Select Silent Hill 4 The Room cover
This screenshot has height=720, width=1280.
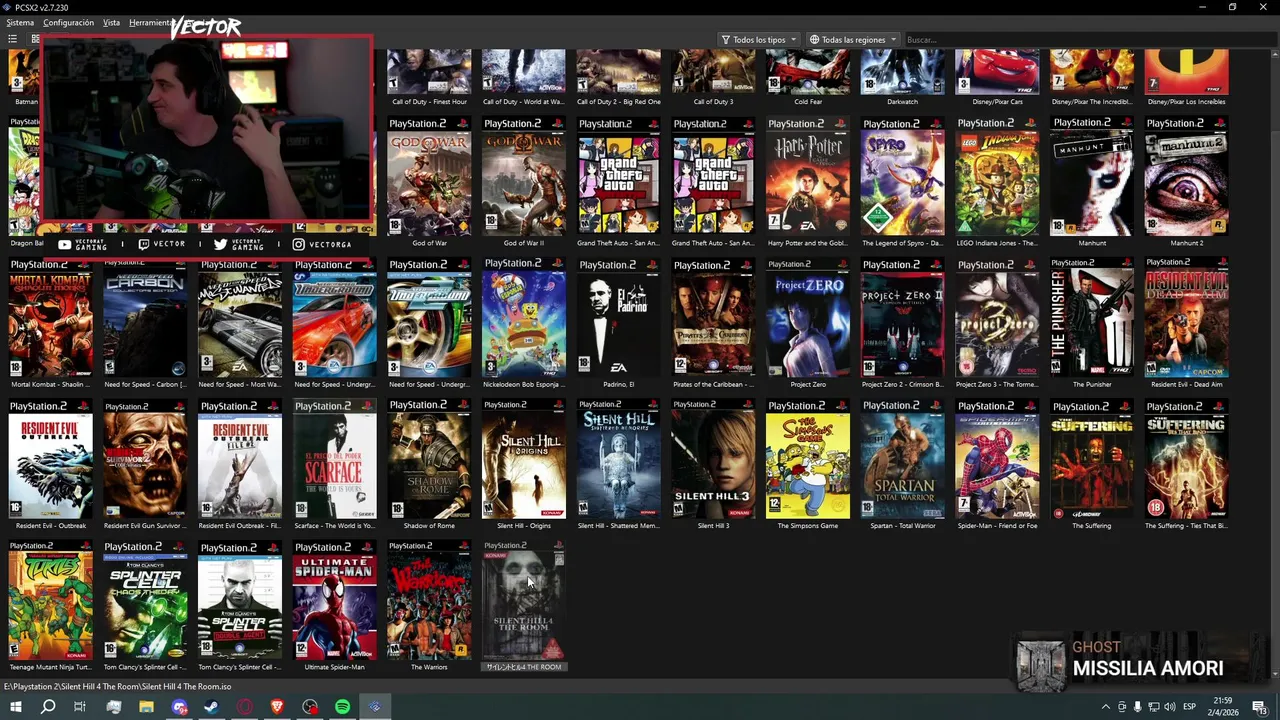(524, 600)
